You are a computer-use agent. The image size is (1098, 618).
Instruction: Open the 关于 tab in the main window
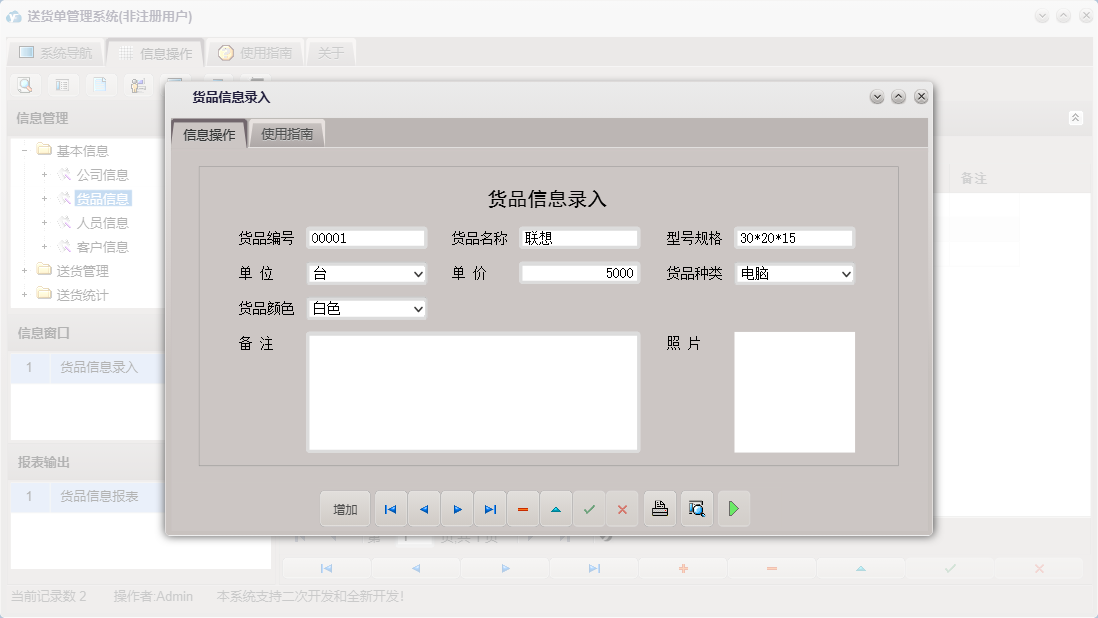pyautogui.click(x=331, y=51)
